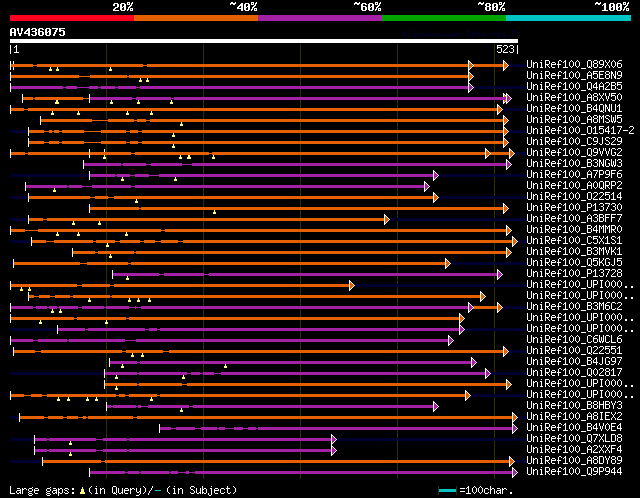Screen dimensions: 640x498
Task: Click the white query sequence bar
Action: pyautogui.click(x=264, y=41)
